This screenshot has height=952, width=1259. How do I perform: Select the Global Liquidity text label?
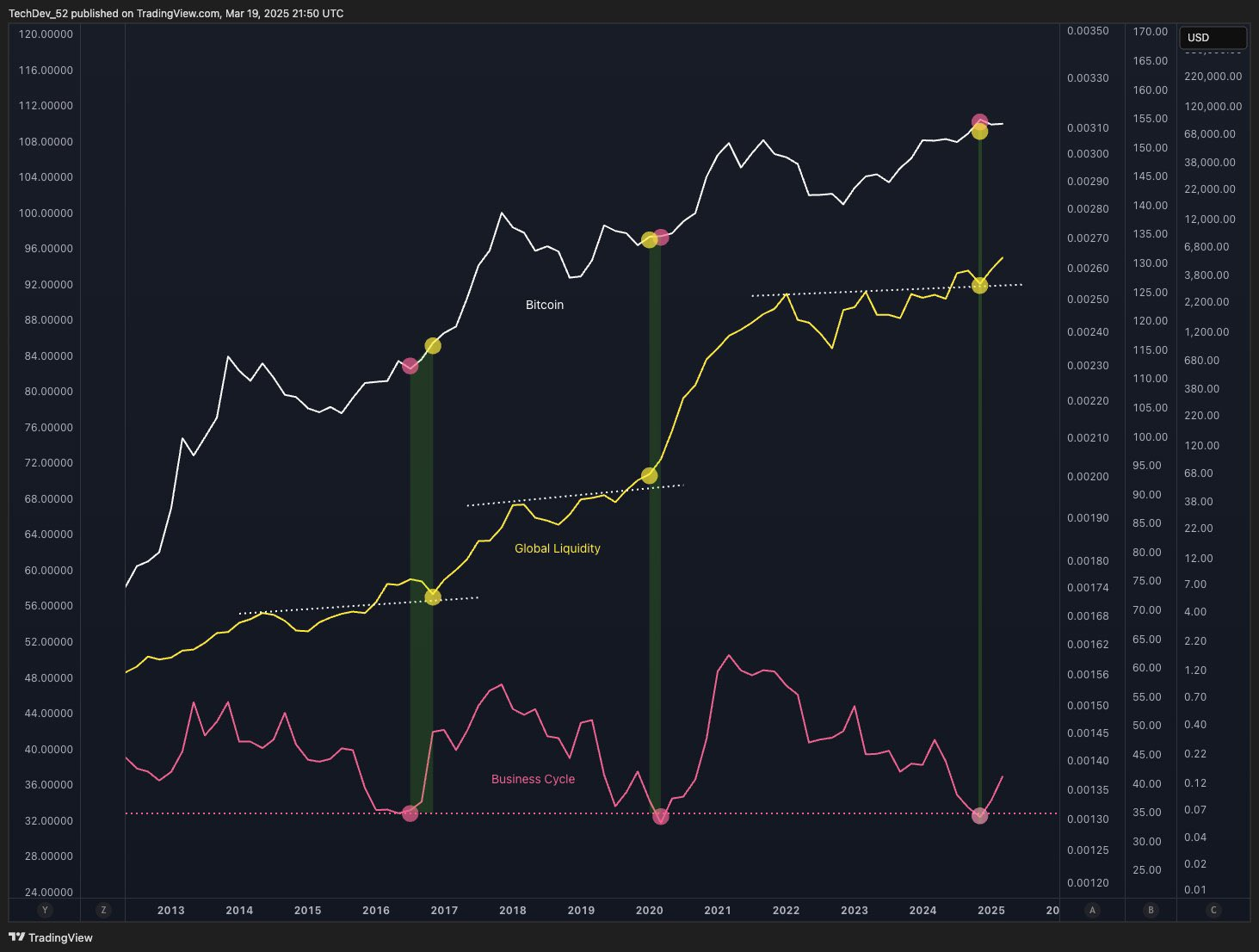coord(557,548)
